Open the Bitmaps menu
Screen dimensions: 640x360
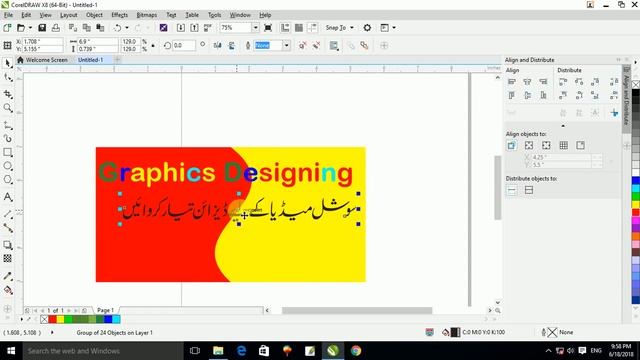[147, 15]
